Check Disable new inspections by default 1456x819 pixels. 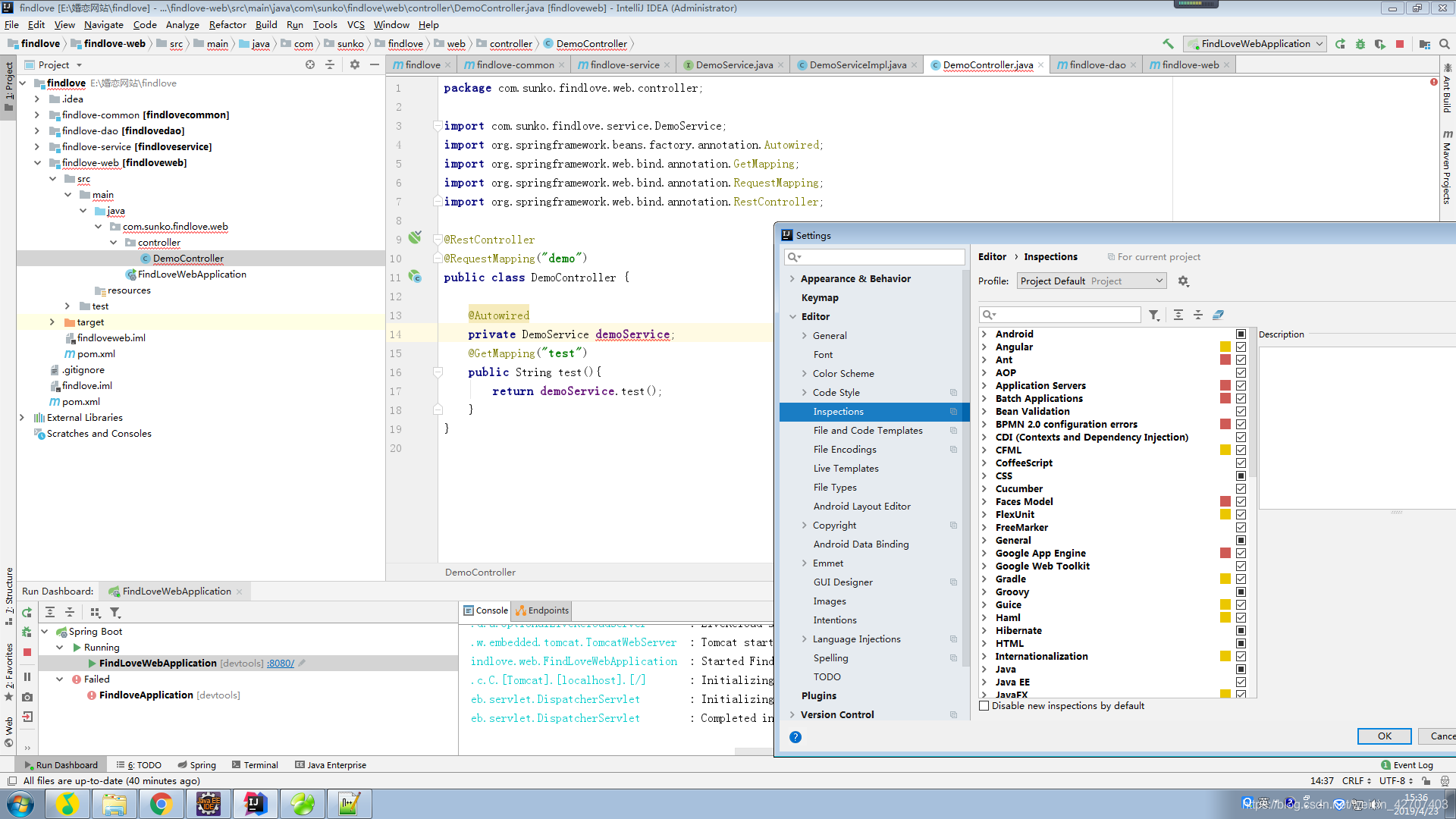984,706
